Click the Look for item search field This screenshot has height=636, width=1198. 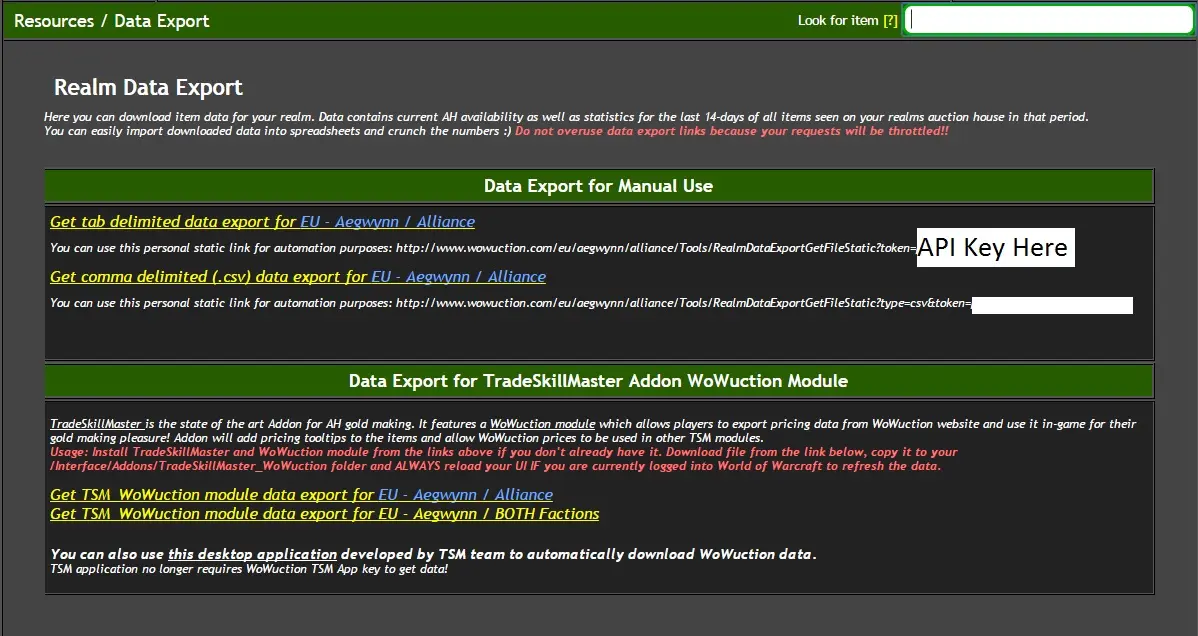[1048, 21]
